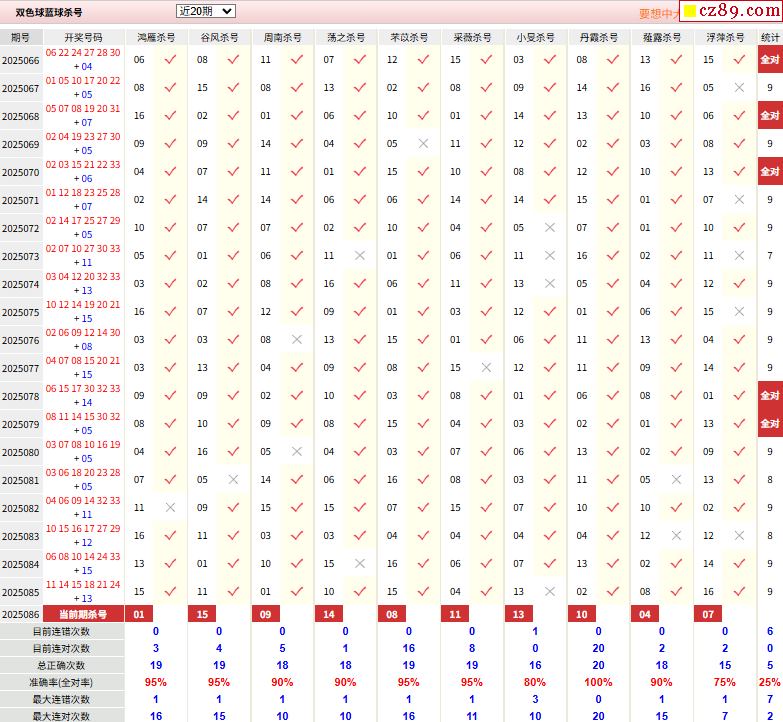
Task: Click the red 09 badge under 周南 in row 2025086
Action: (x=266, y=614)
